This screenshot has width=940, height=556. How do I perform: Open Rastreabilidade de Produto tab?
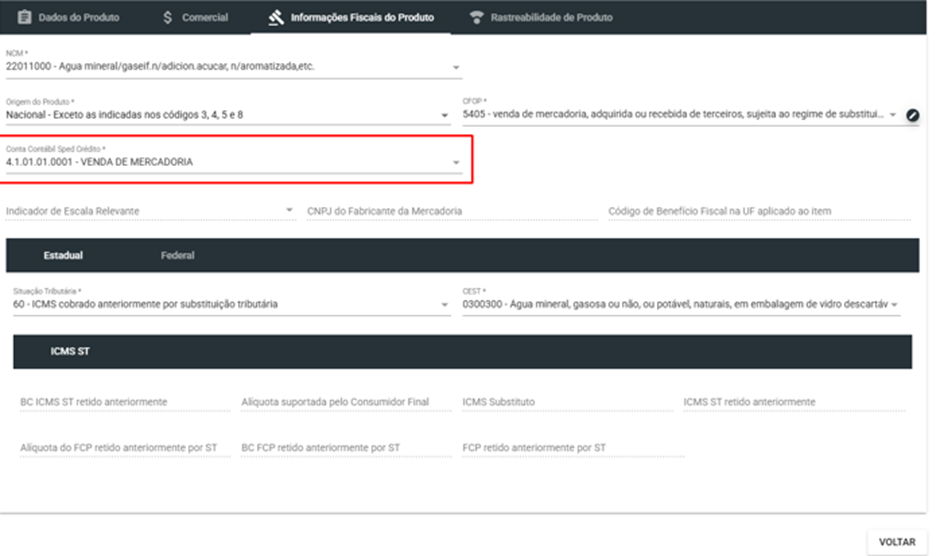[x=541, y=17]
